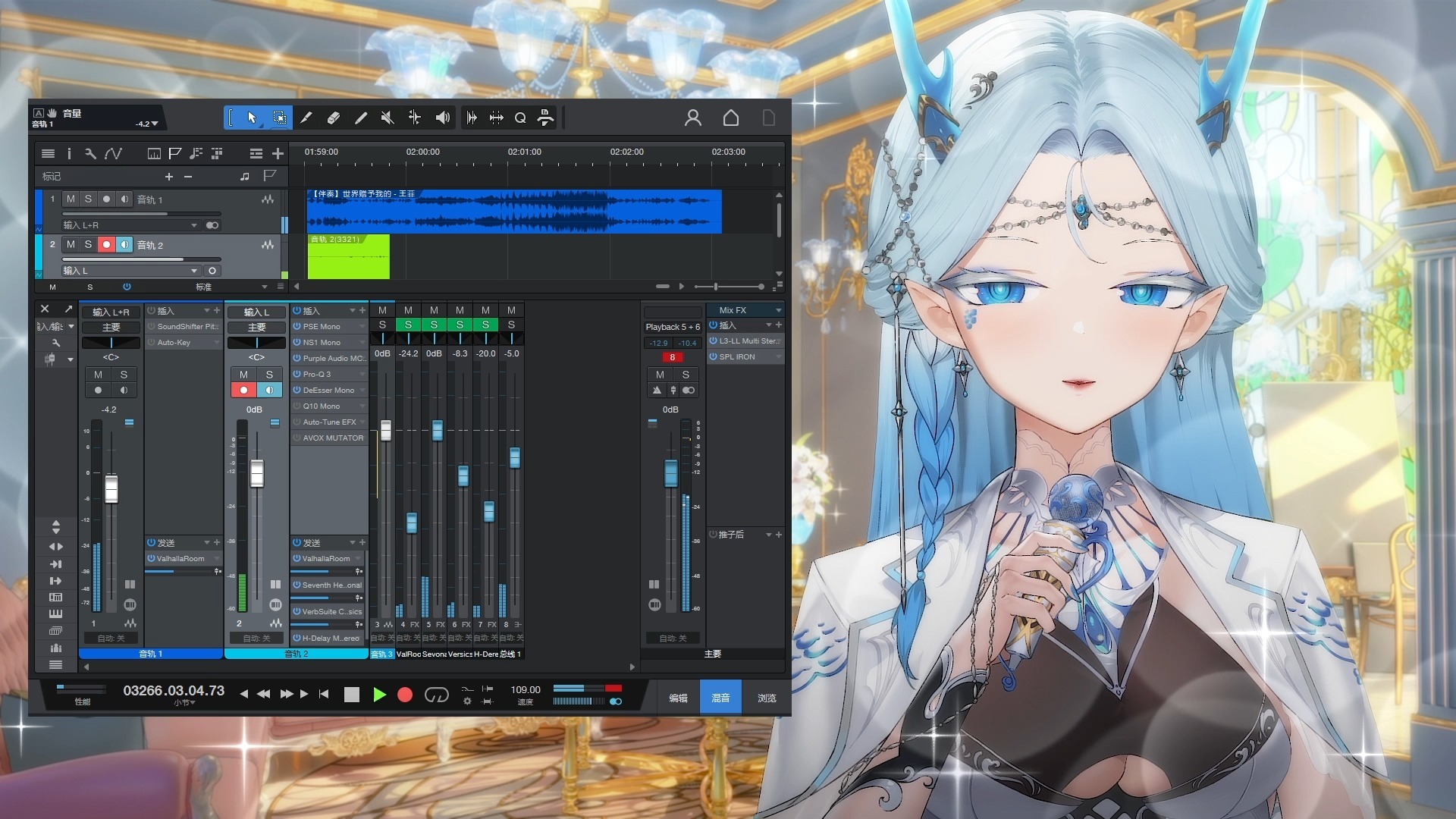Start playback with green play button

click(x=379, y=695)
